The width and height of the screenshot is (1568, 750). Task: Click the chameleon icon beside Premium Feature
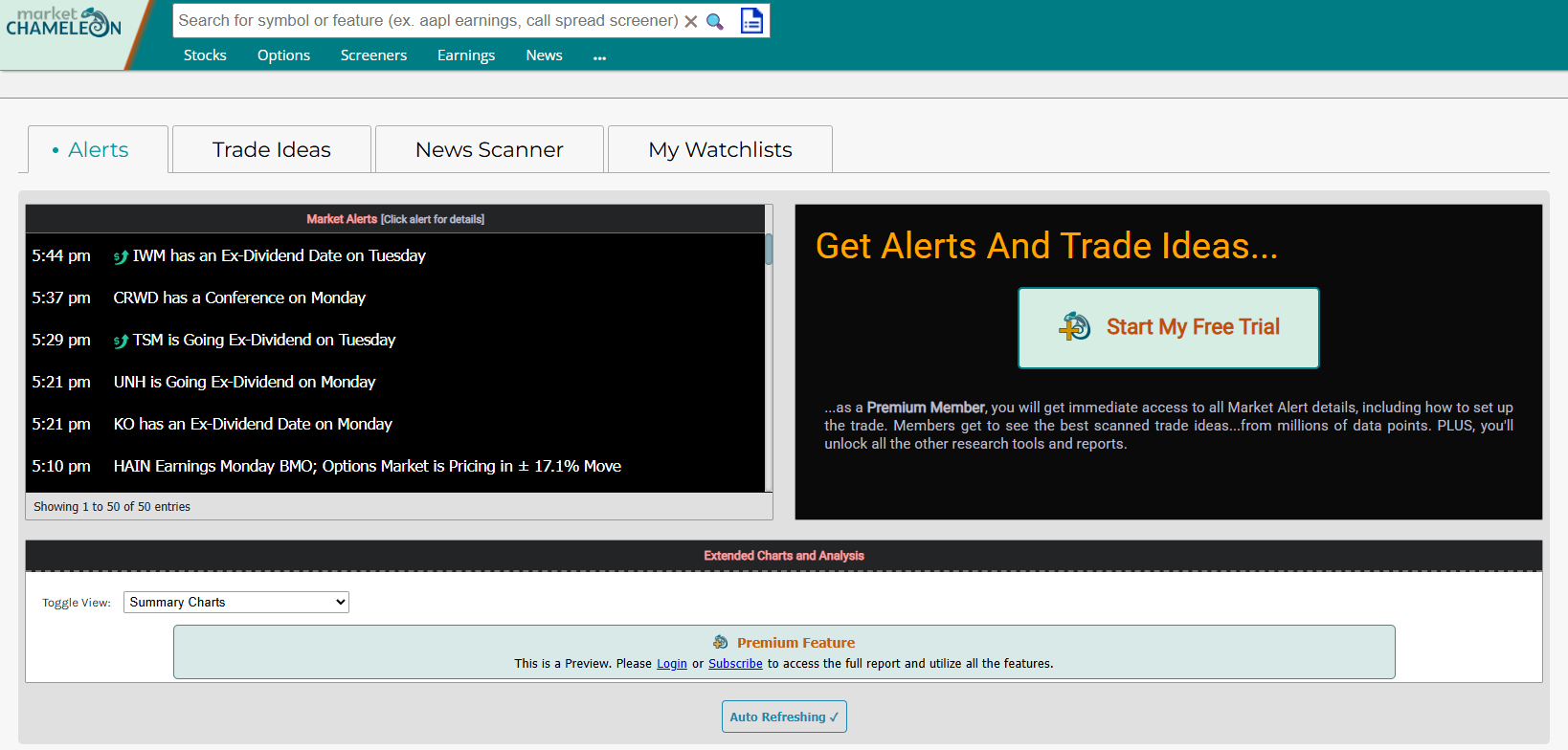[x=721, y=643]
